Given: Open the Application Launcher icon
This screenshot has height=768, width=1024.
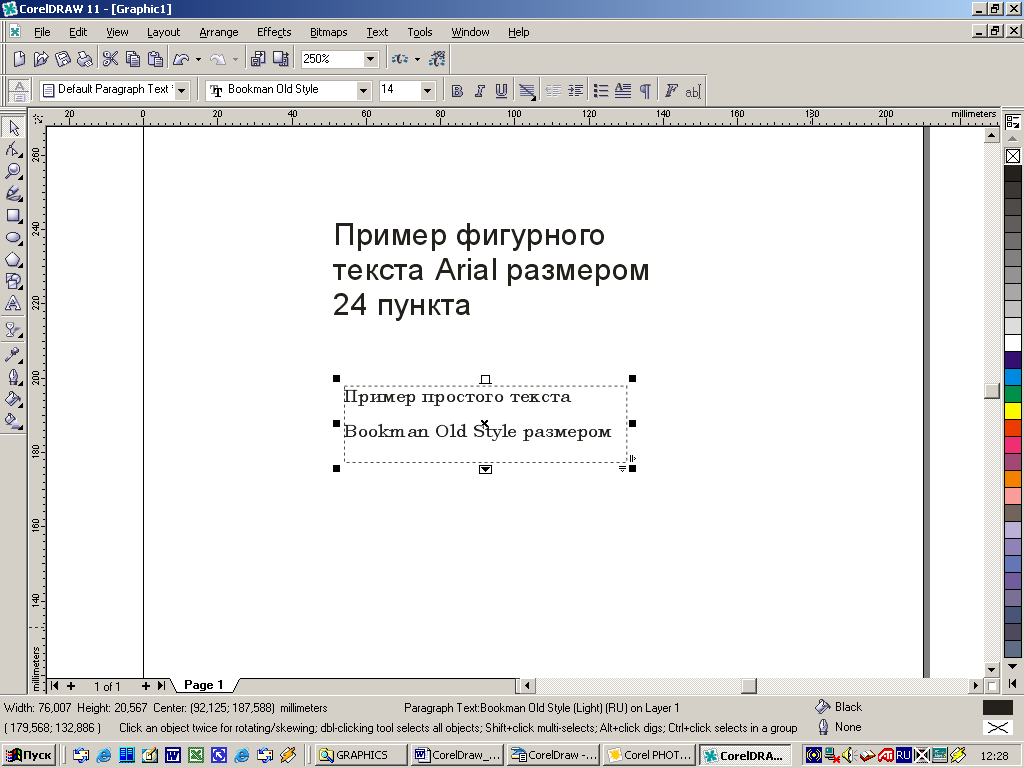Looking at the screenshot, I should (x=400, y=59).
